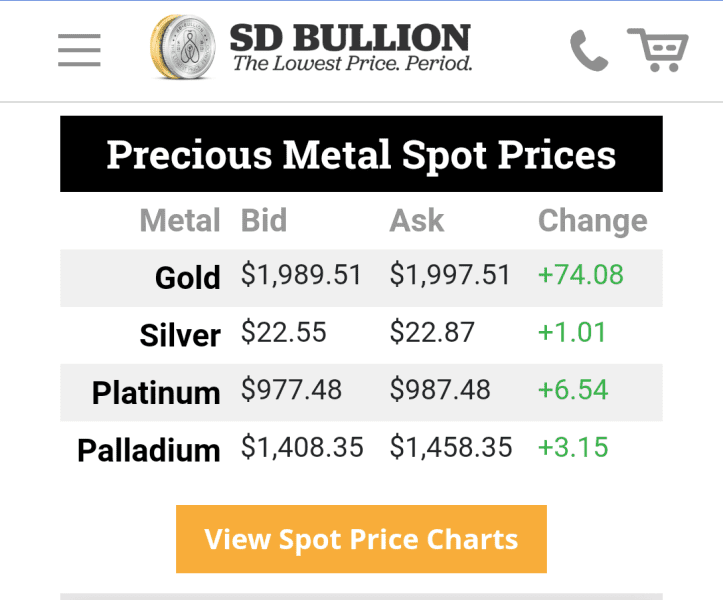The image size is (723, 600).
Task: Click the tagline The Lowest Price. Period.
Action: (x=353, y=64)
